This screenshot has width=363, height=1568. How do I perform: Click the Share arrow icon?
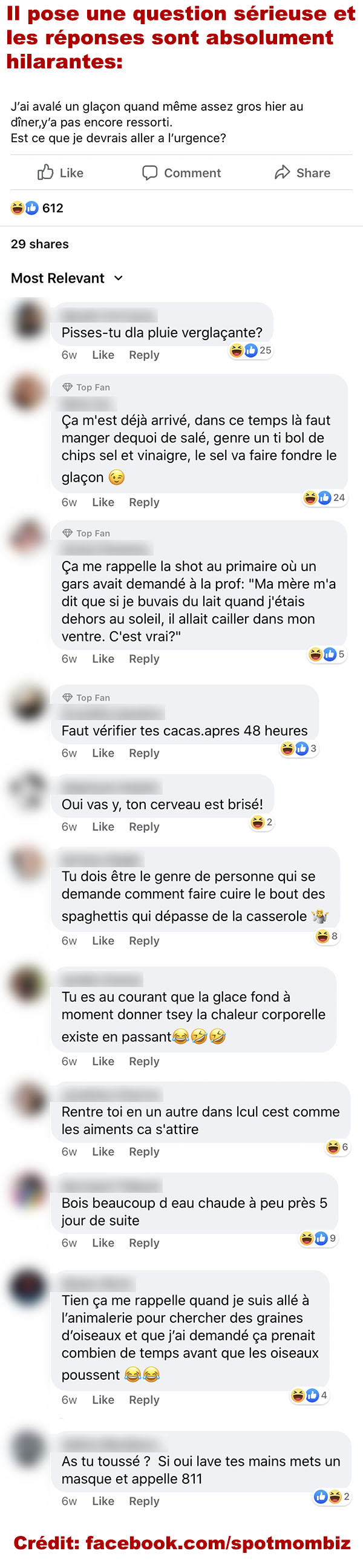[282, 172]
